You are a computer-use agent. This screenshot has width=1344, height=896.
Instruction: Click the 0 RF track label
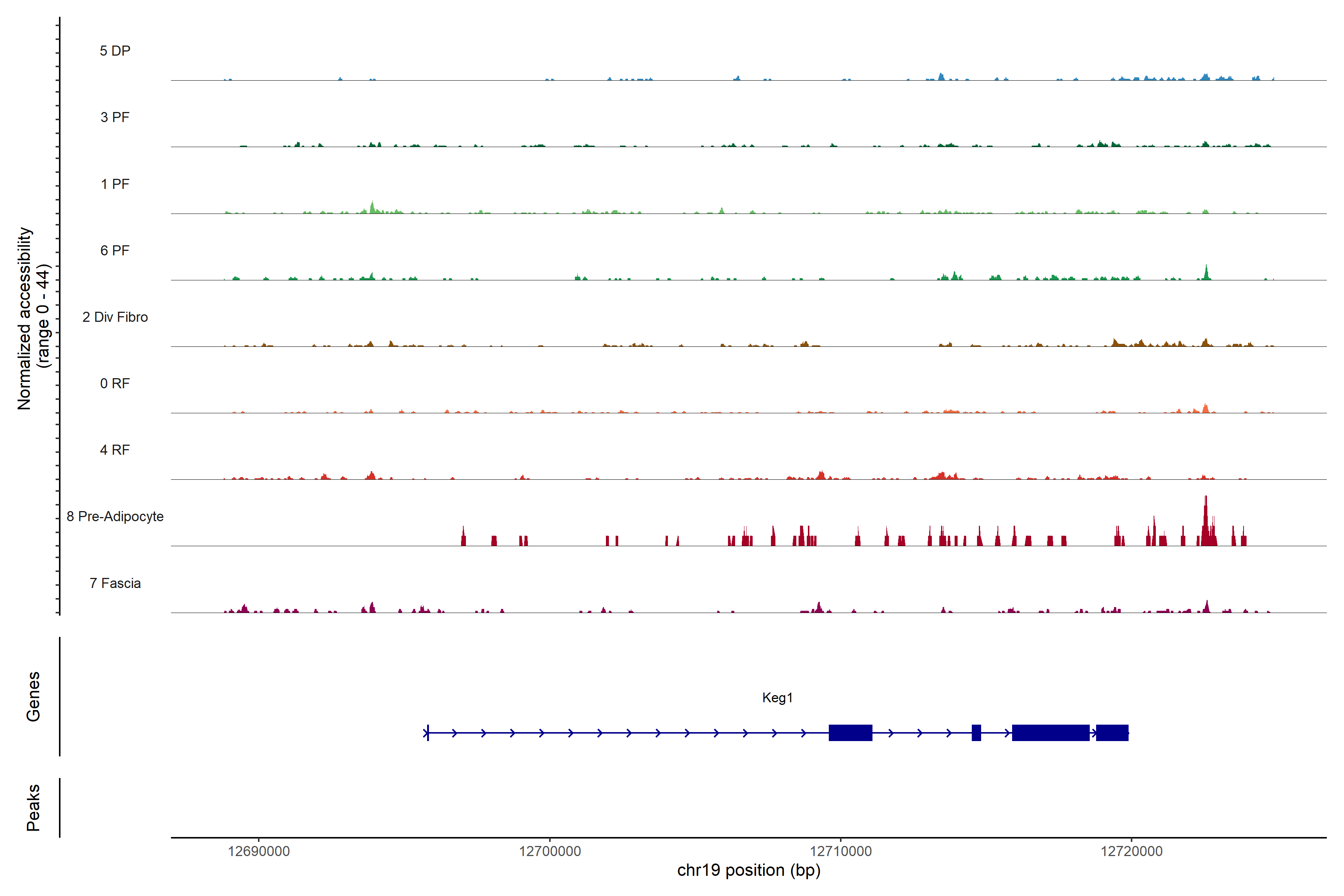click(x=115, y=383)
